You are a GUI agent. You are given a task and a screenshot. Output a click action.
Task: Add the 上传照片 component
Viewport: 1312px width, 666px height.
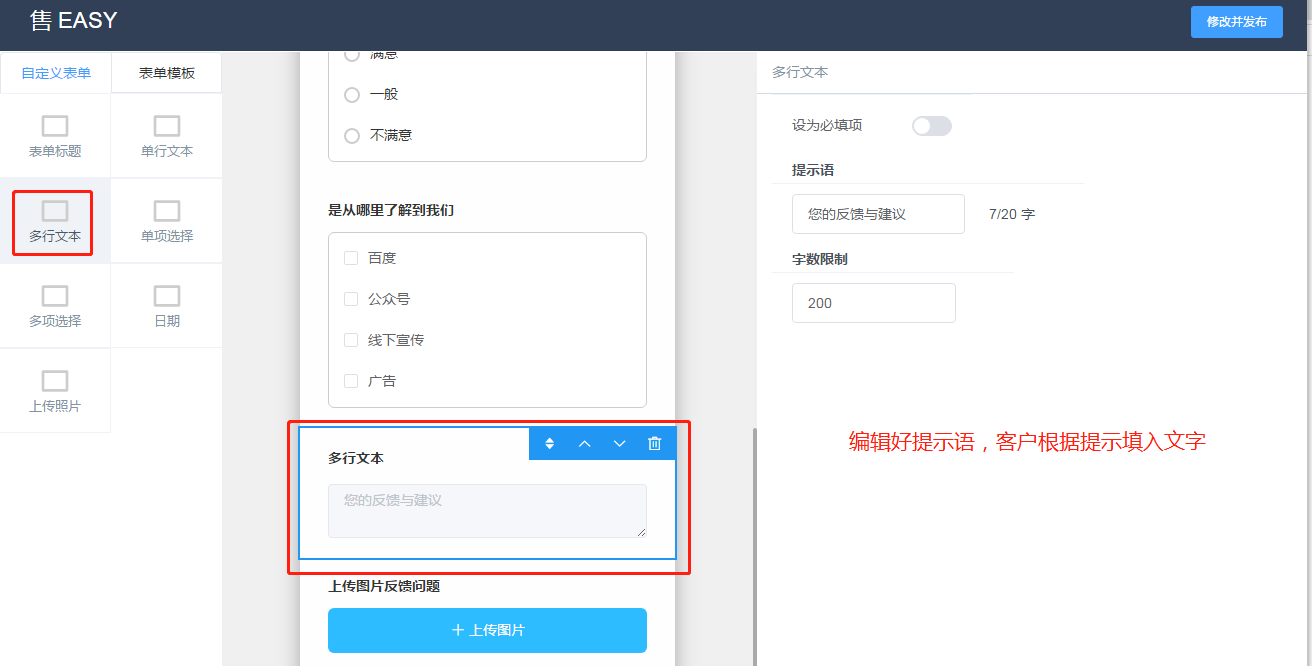pos(55,391)
